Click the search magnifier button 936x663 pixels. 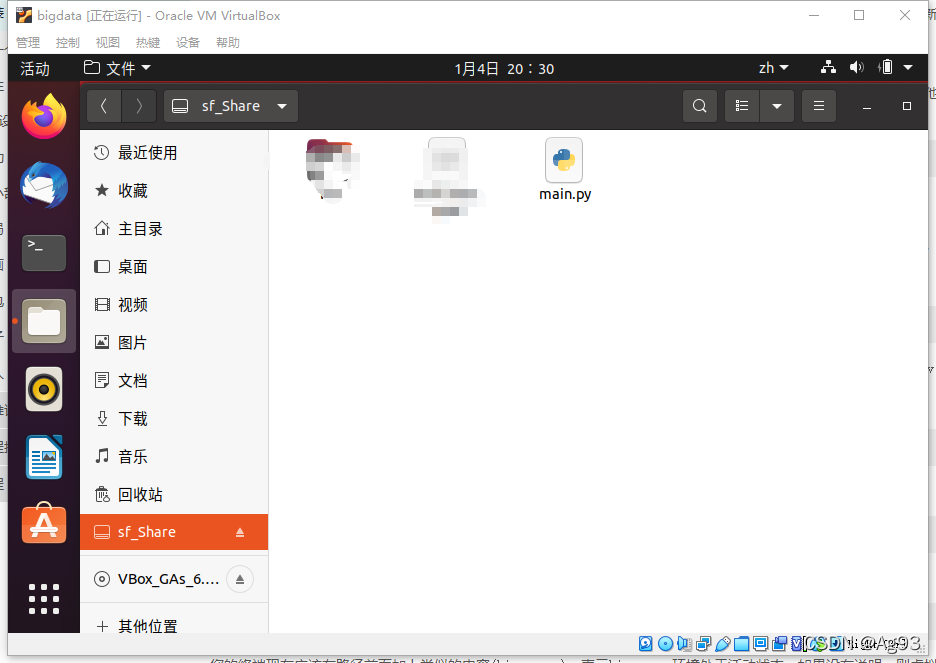(x=700, y=106)
